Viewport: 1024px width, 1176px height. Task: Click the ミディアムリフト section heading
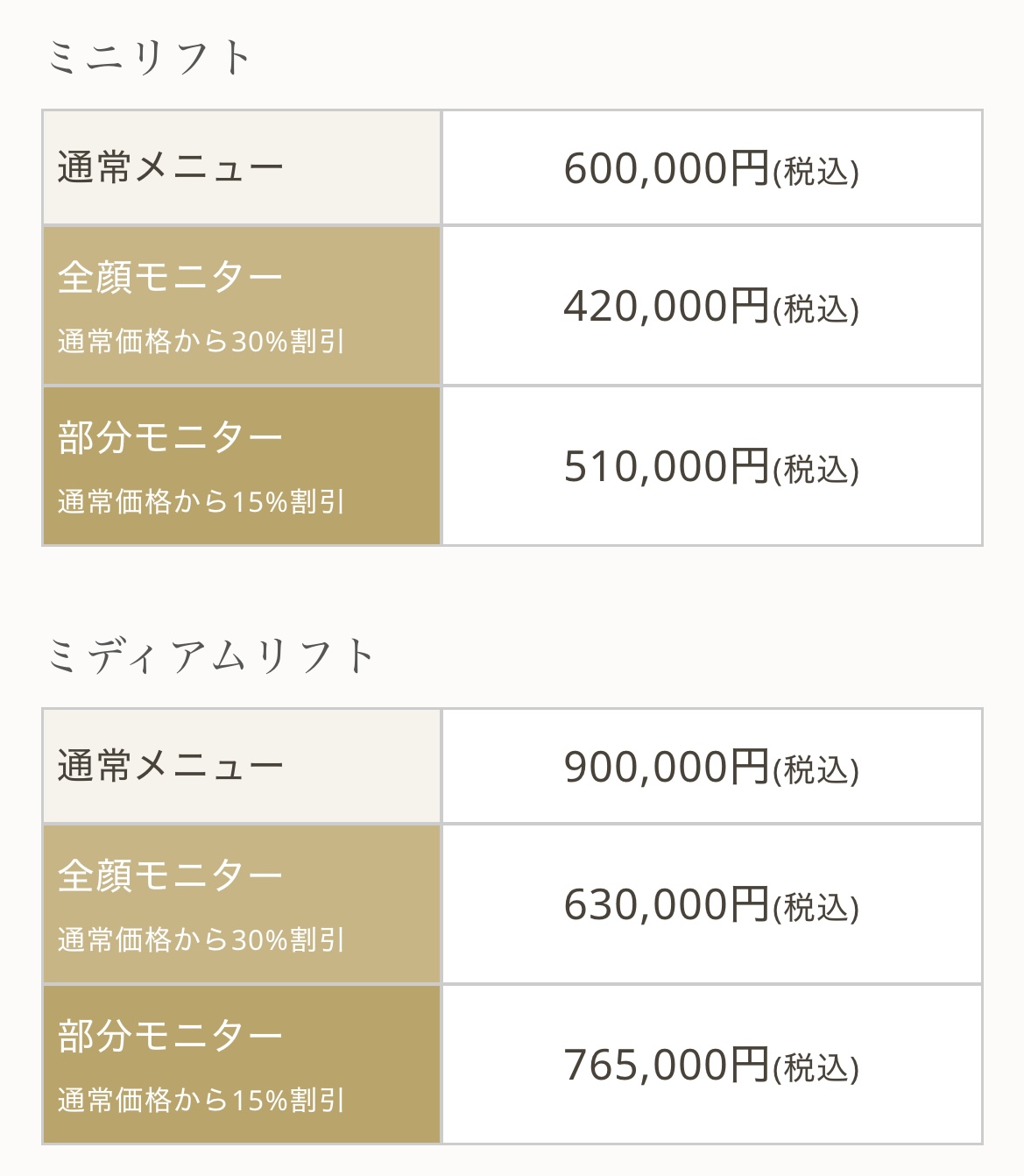pos(210,656)
